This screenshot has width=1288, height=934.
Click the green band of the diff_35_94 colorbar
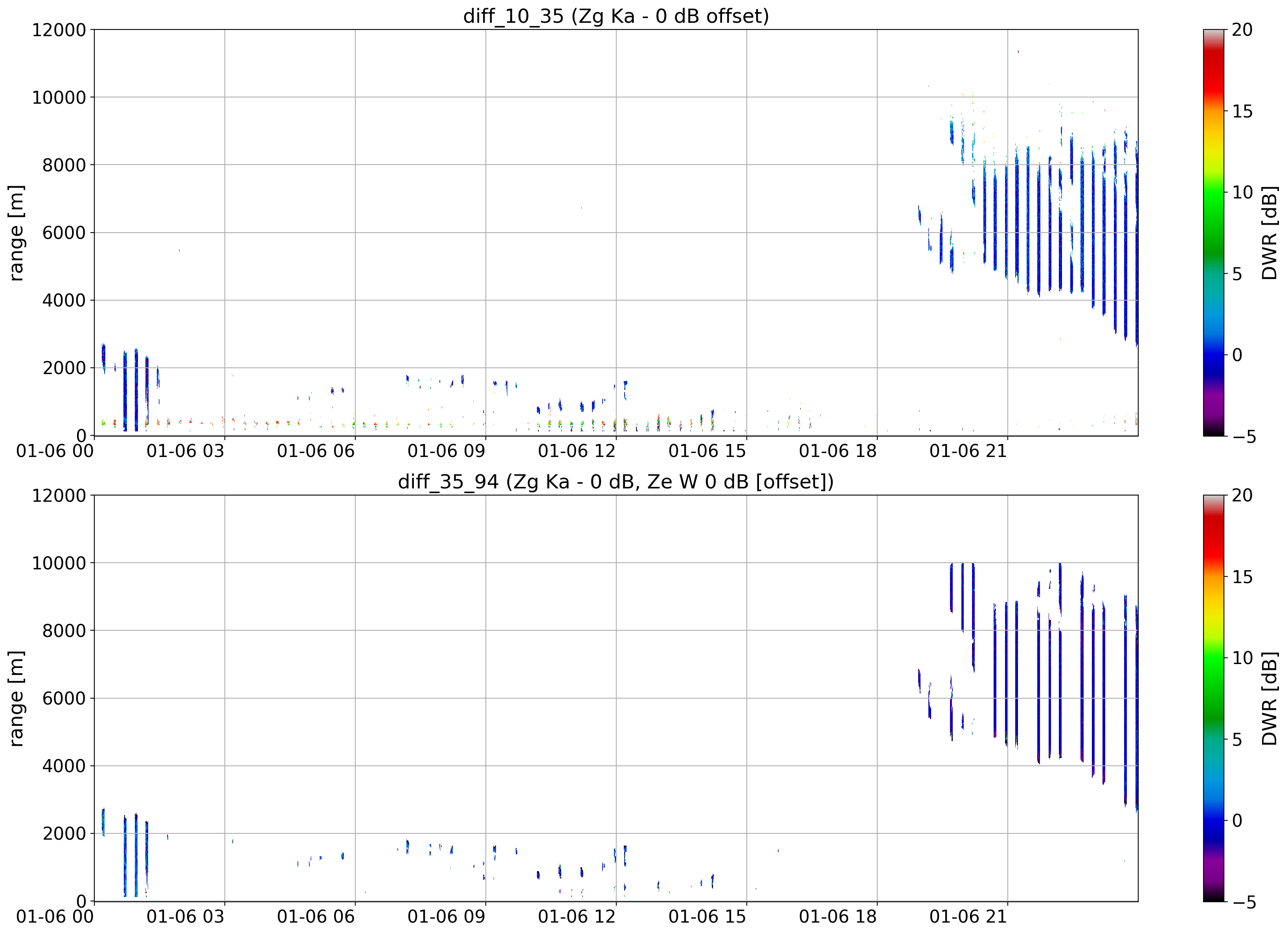click(1214, 676)
